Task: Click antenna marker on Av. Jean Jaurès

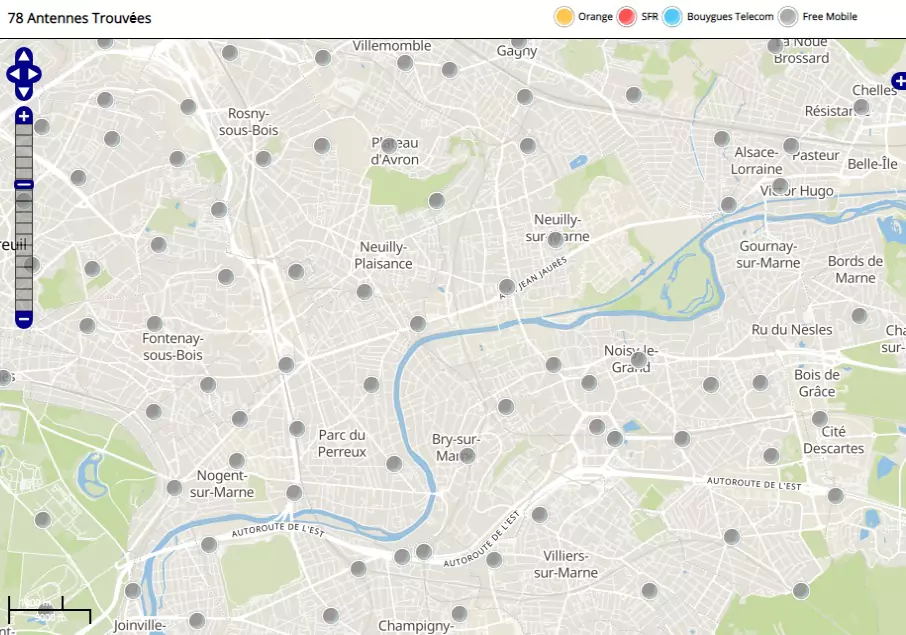Action: (x=506, y=287)
